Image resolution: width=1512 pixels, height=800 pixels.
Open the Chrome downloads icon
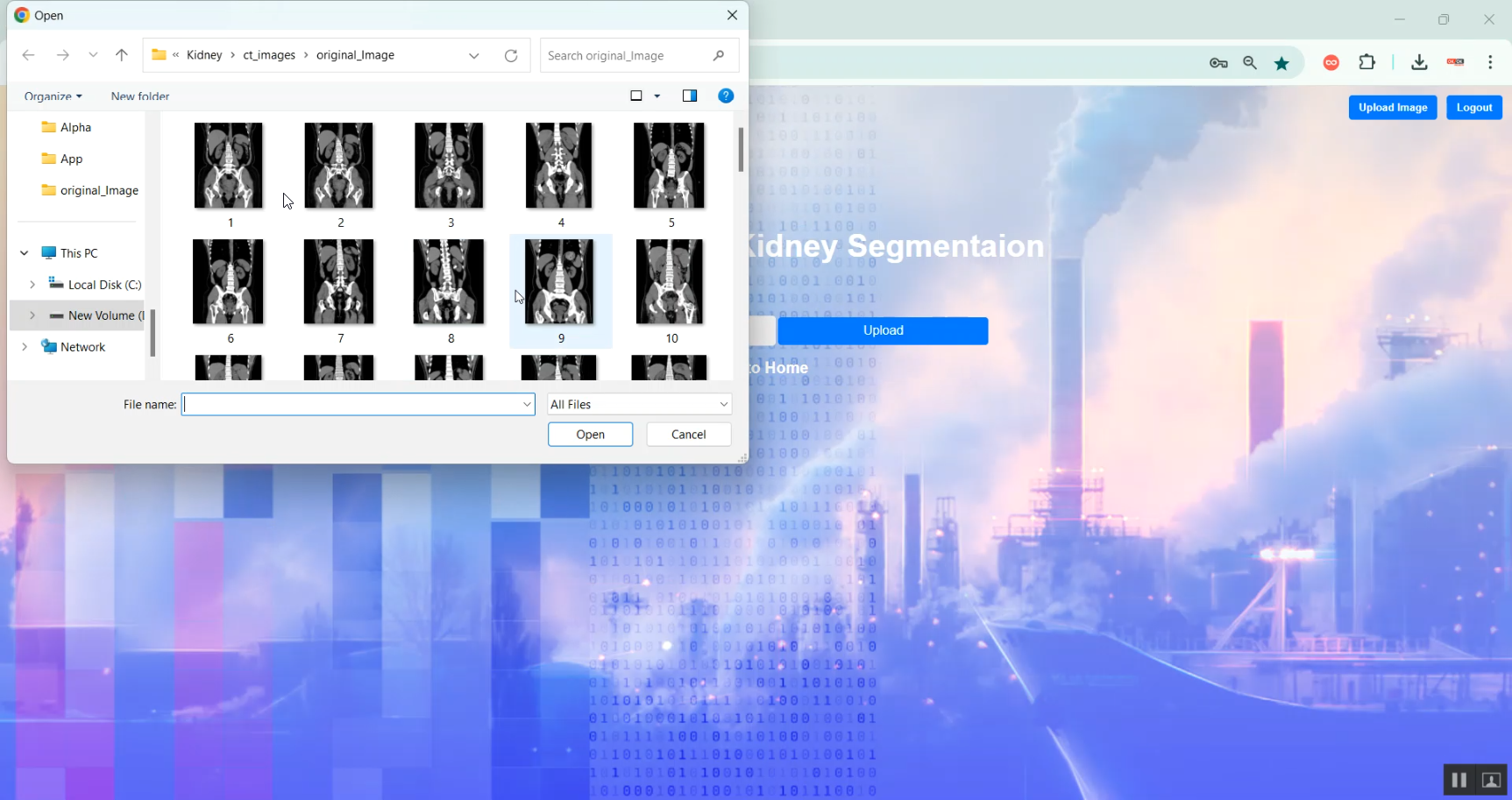[x=1419, y=62]
